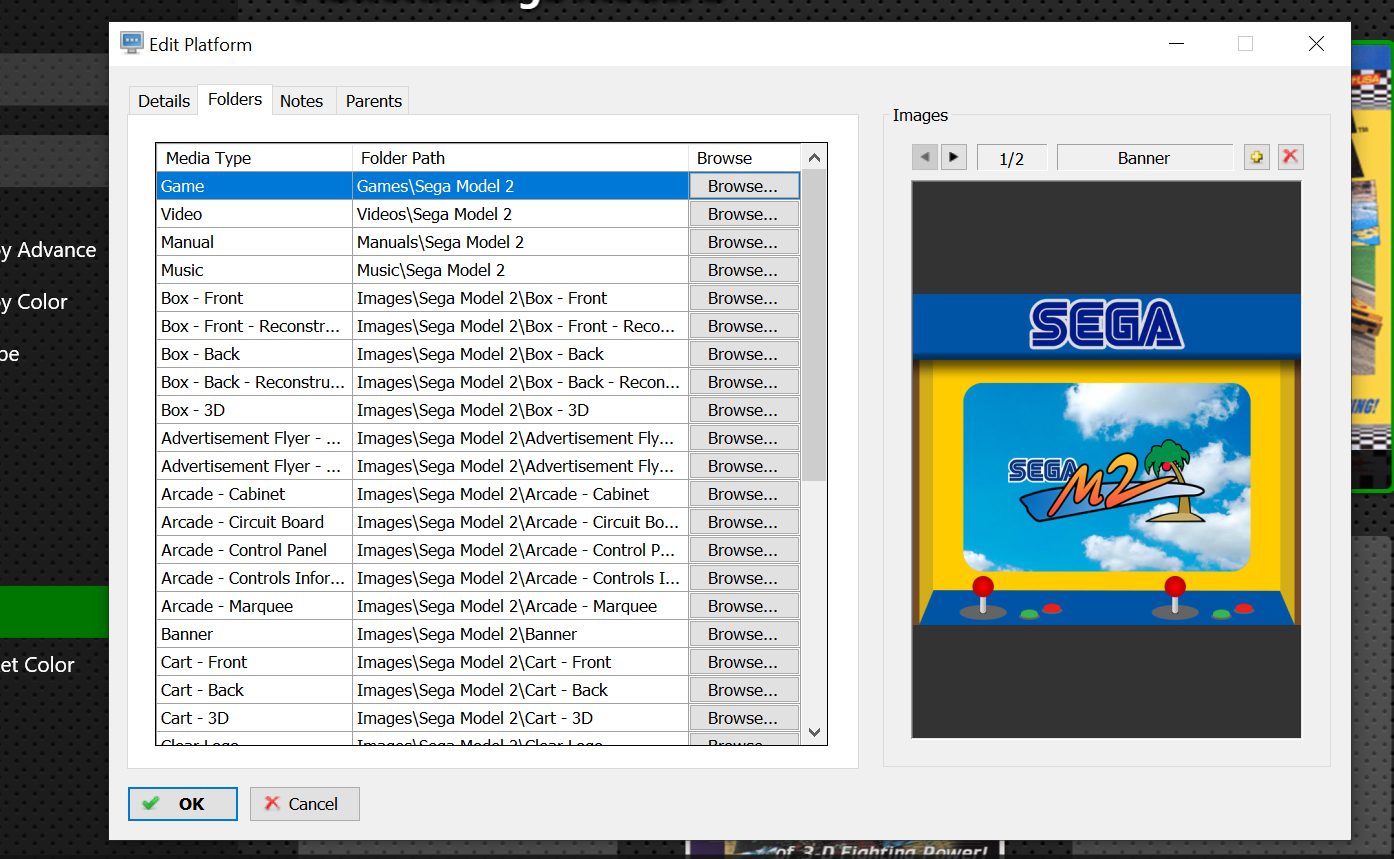Open the Details tab
The width and height of the screenshot is (1394, 859).
[x=164, y=101]
